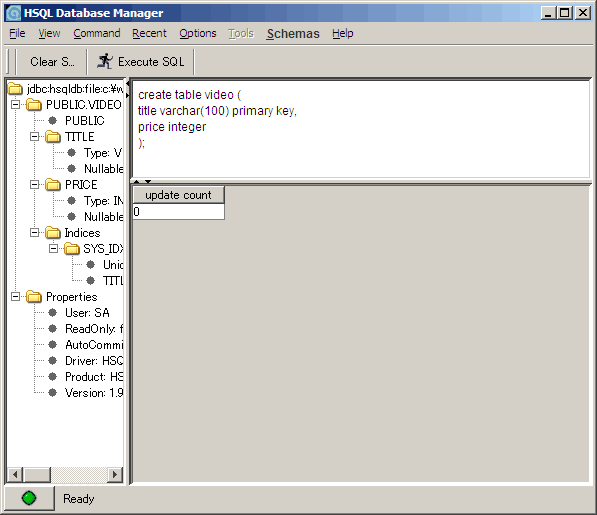Click the tree panel horizontal scrollbar right arrow
Screen dimensions: 597x515
pyautogui.click(x=115, y=474)
